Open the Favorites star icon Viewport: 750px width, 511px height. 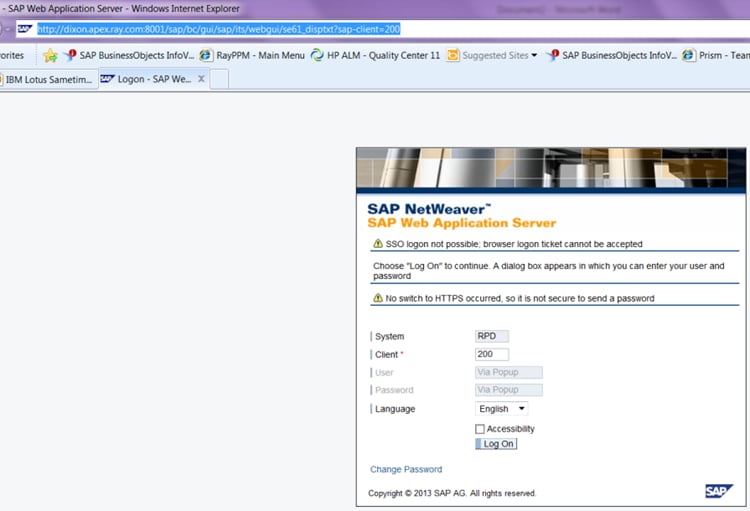pos(50,56)
